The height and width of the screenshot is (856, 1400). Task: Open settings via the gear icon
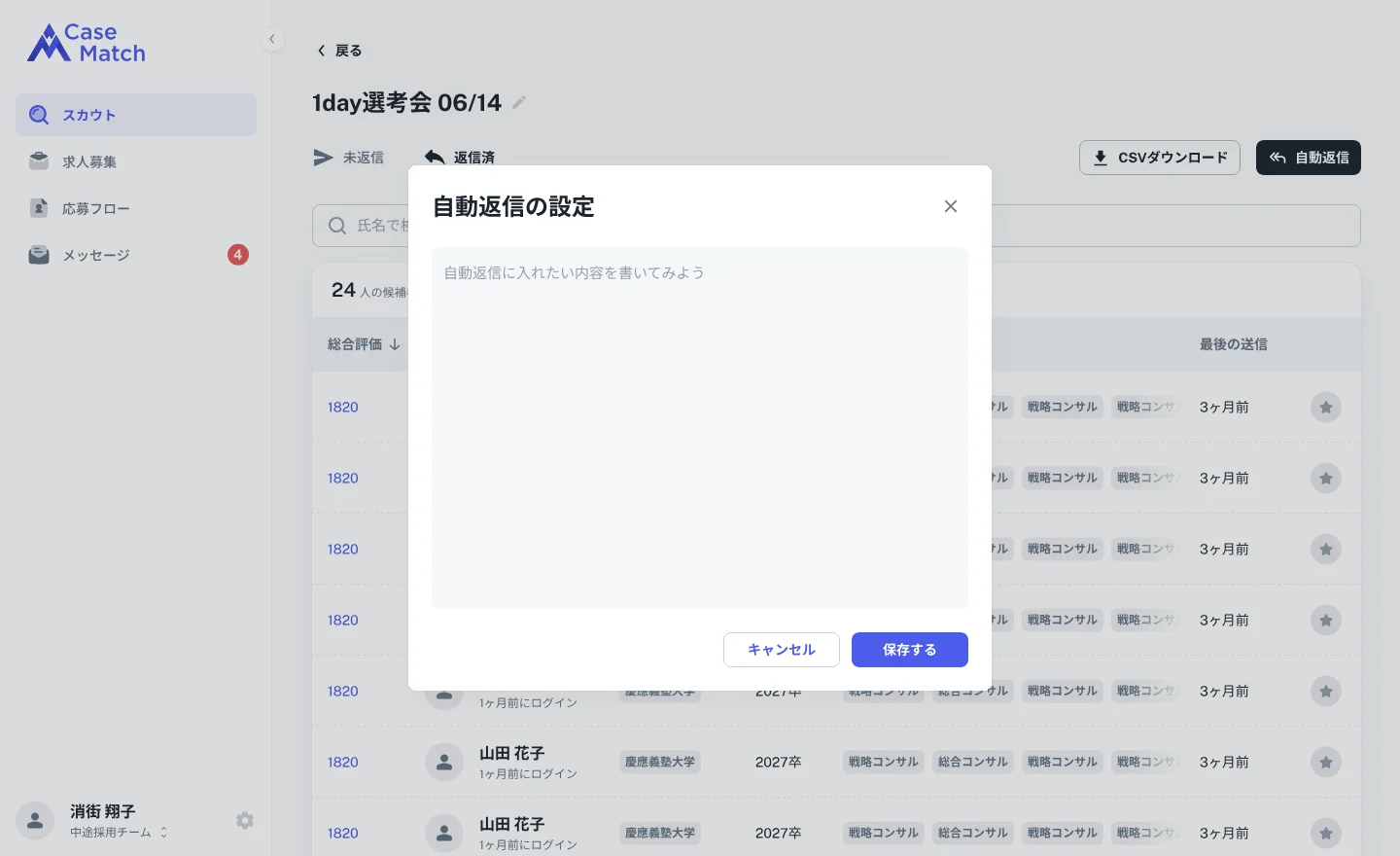(245, 821)
